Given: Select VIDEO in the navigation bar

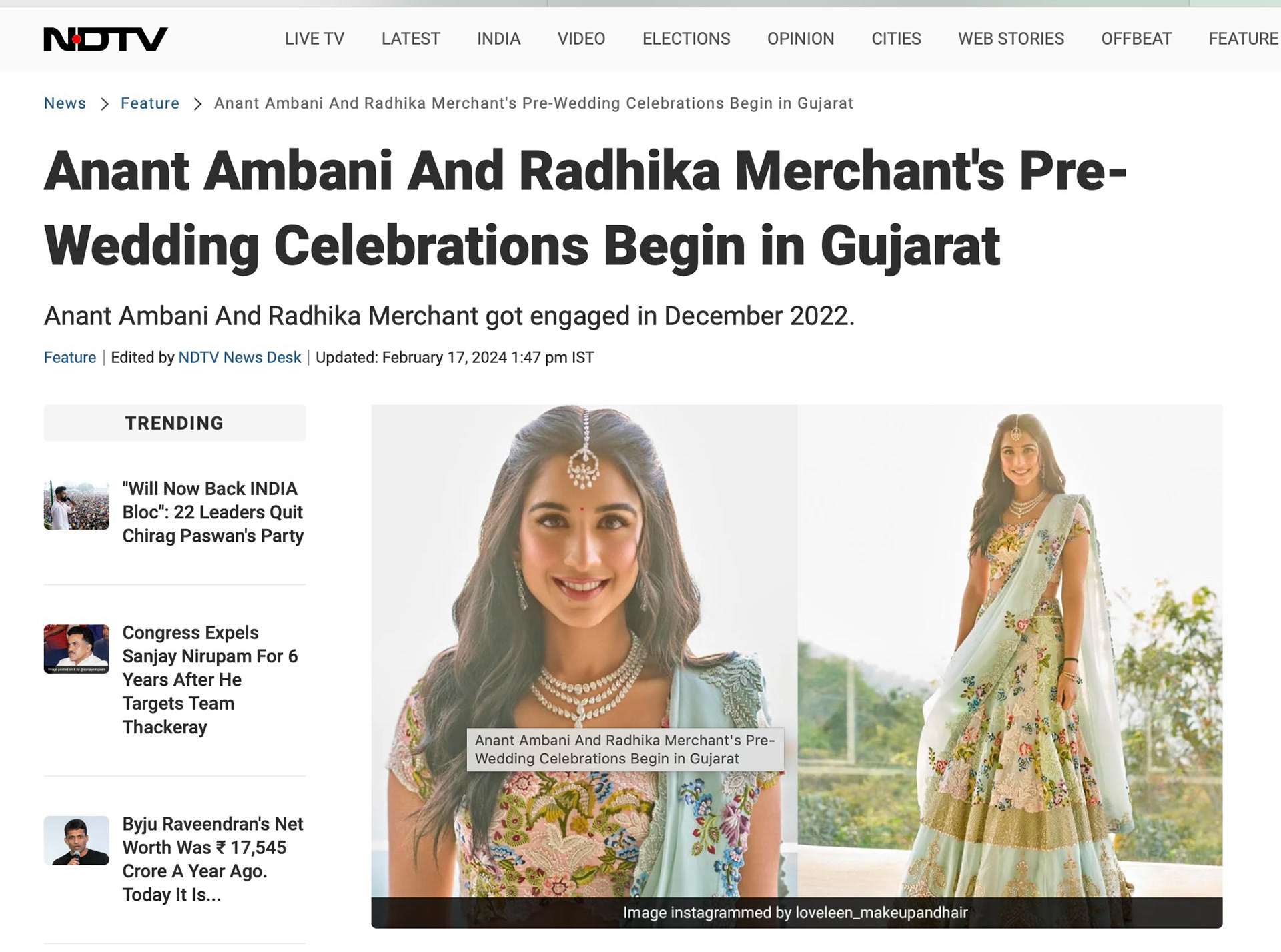Looking at the screenshot, I should (581, 39).
